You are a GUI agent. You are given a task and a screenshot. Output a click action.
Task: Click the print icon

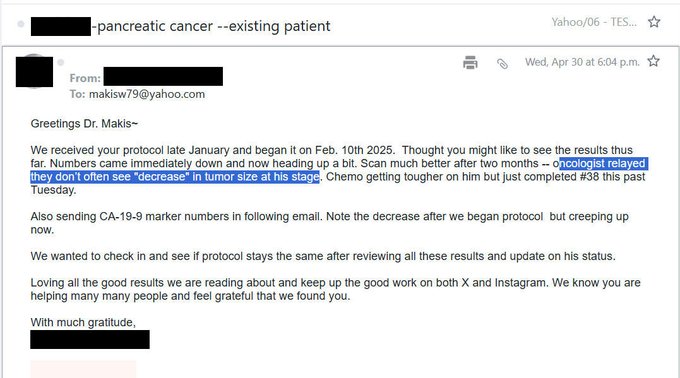pyautogui.click(x=470, y=62)
